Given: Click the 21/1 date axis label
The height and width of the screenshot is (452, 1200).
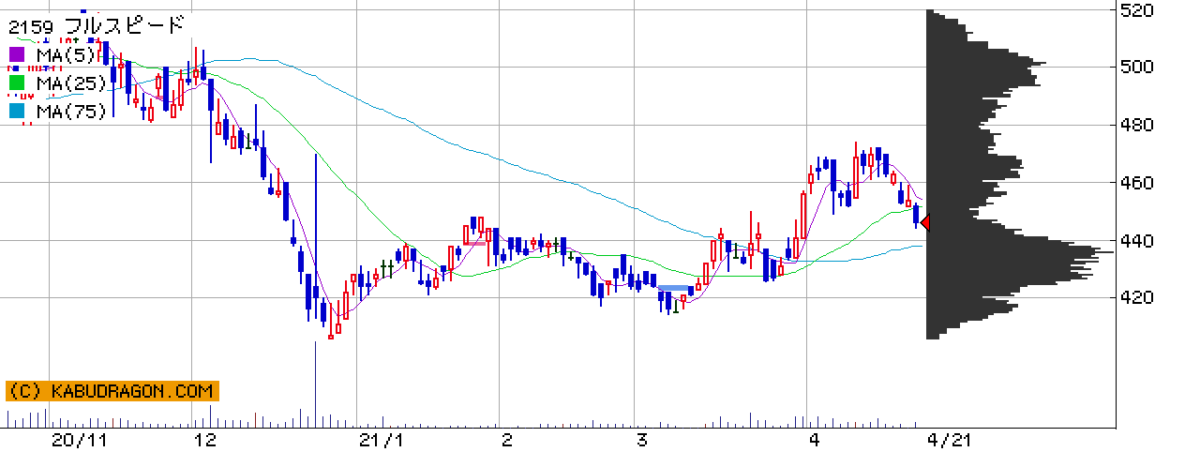Looking at the screenshot, I should coord(382,440).
